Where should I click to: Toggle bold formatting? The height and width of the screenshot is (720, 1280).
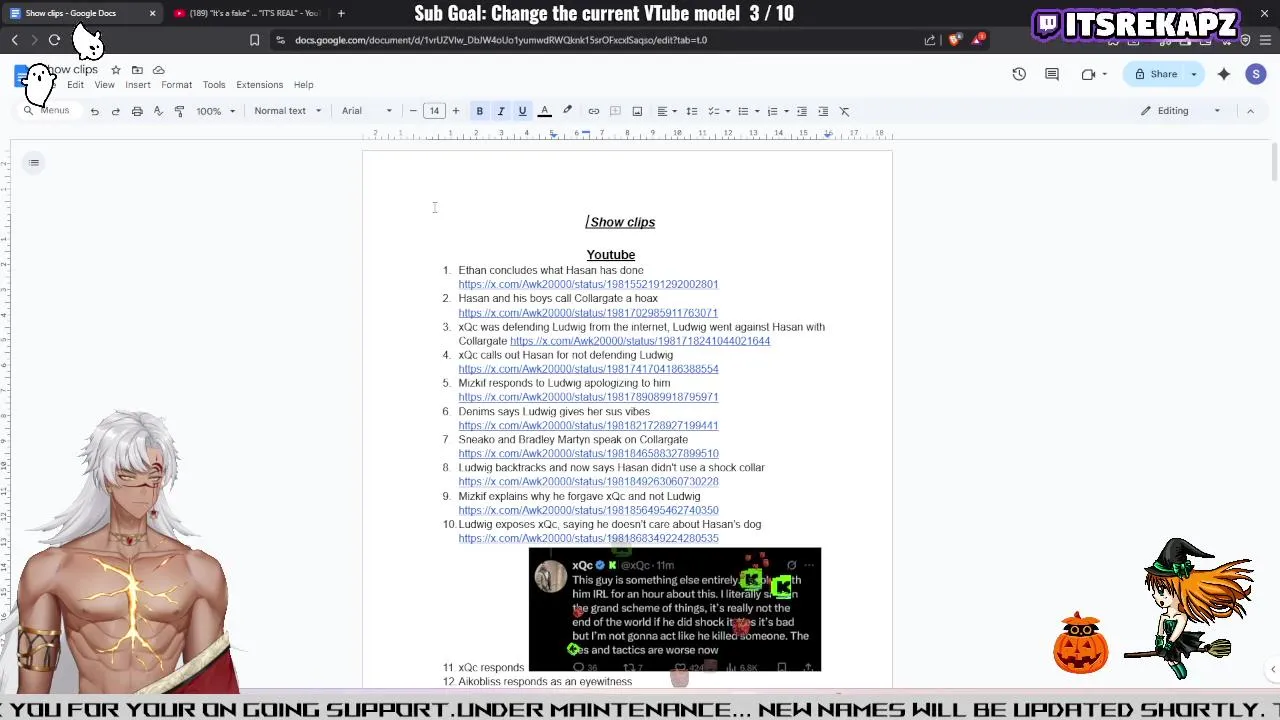click(479, 111)
